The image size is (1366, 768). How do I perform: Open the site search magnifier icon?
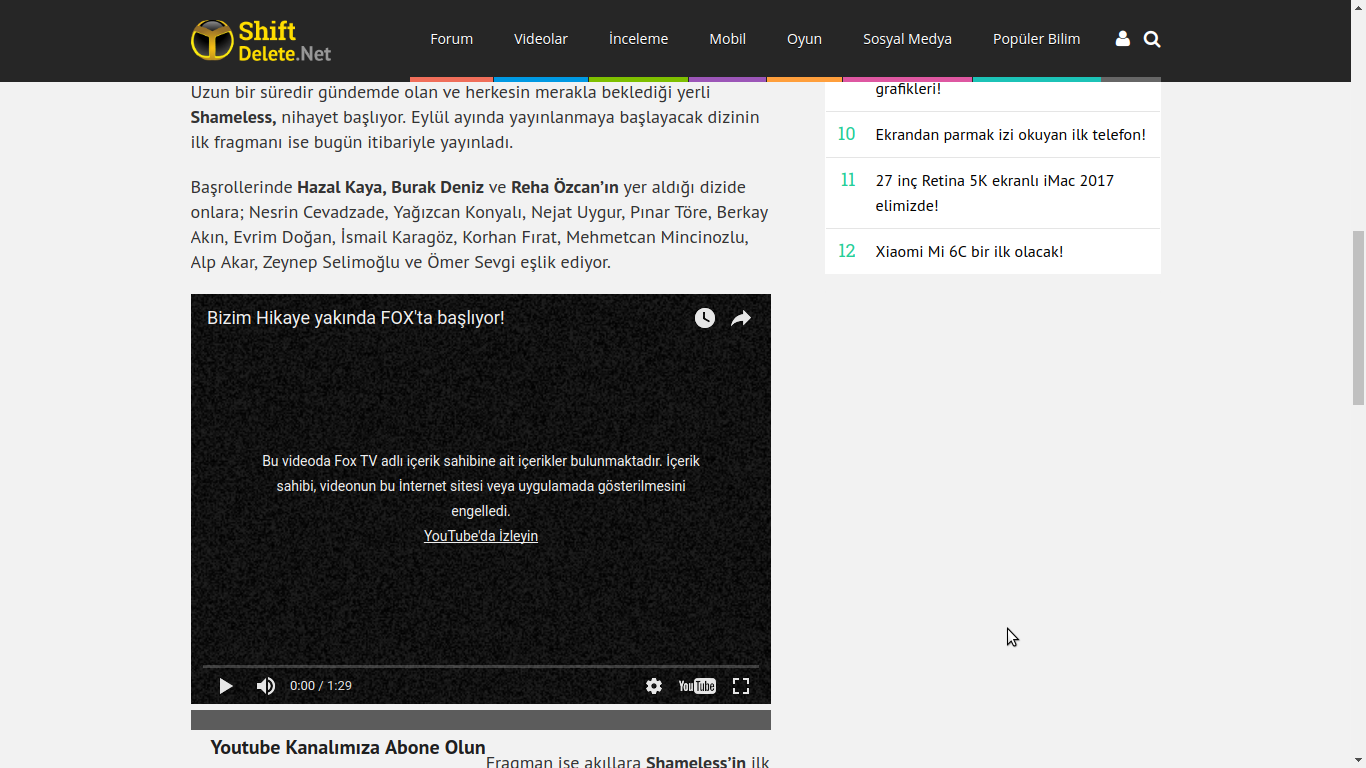pyautogui.click(x=1152, y=39)
